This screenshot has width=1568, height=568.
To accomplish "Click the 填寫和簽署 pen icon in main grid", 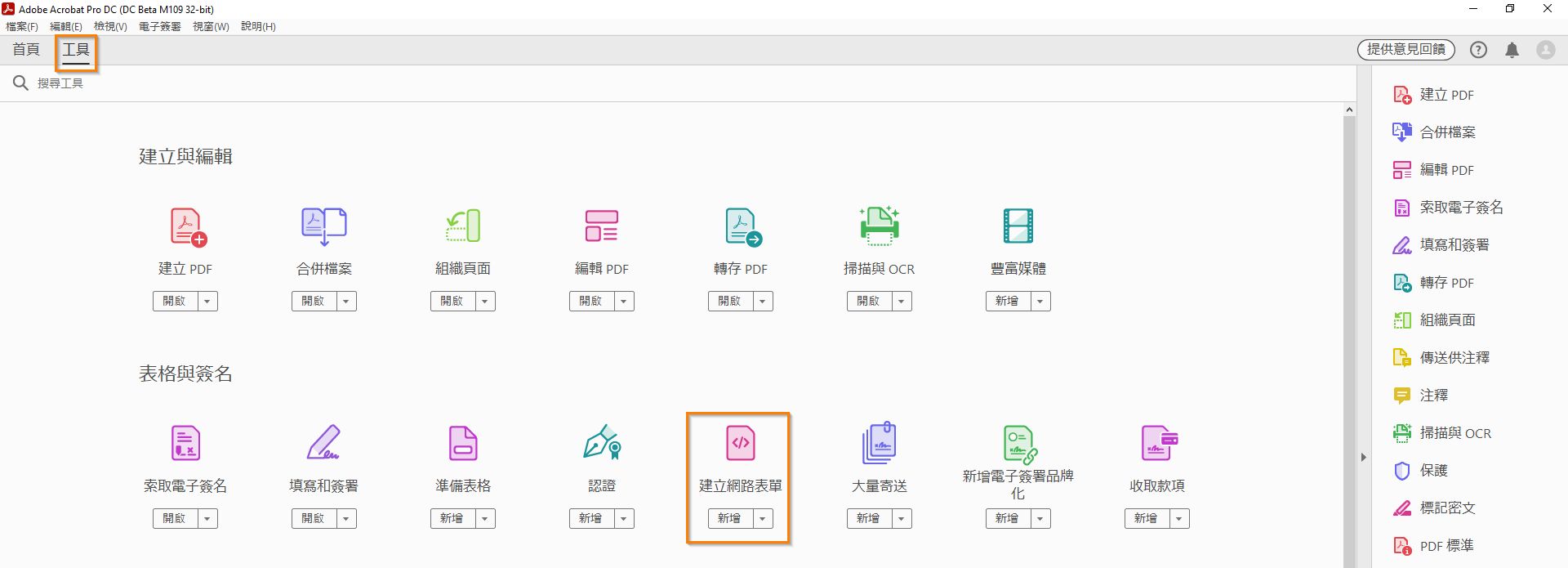I will 324,442.
